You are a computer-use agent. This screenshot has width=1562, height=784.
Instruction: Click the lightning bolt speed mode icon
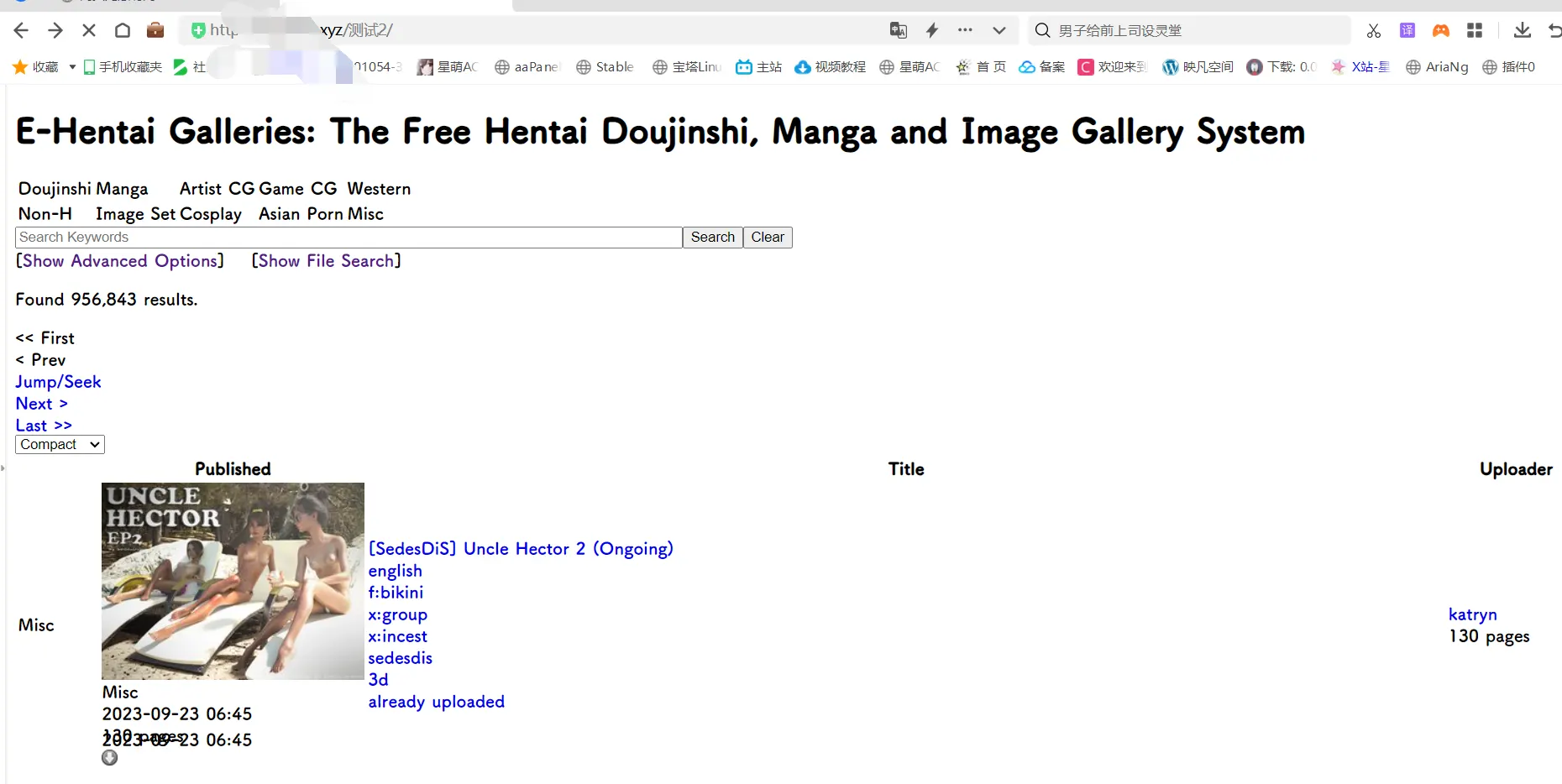[932, 31]
